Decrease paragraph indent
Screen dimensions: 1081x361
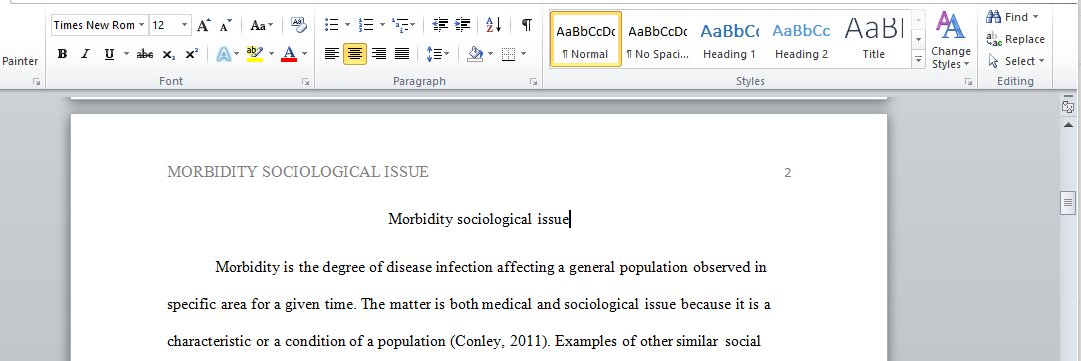pyautogui.click(x=440, y=25)
